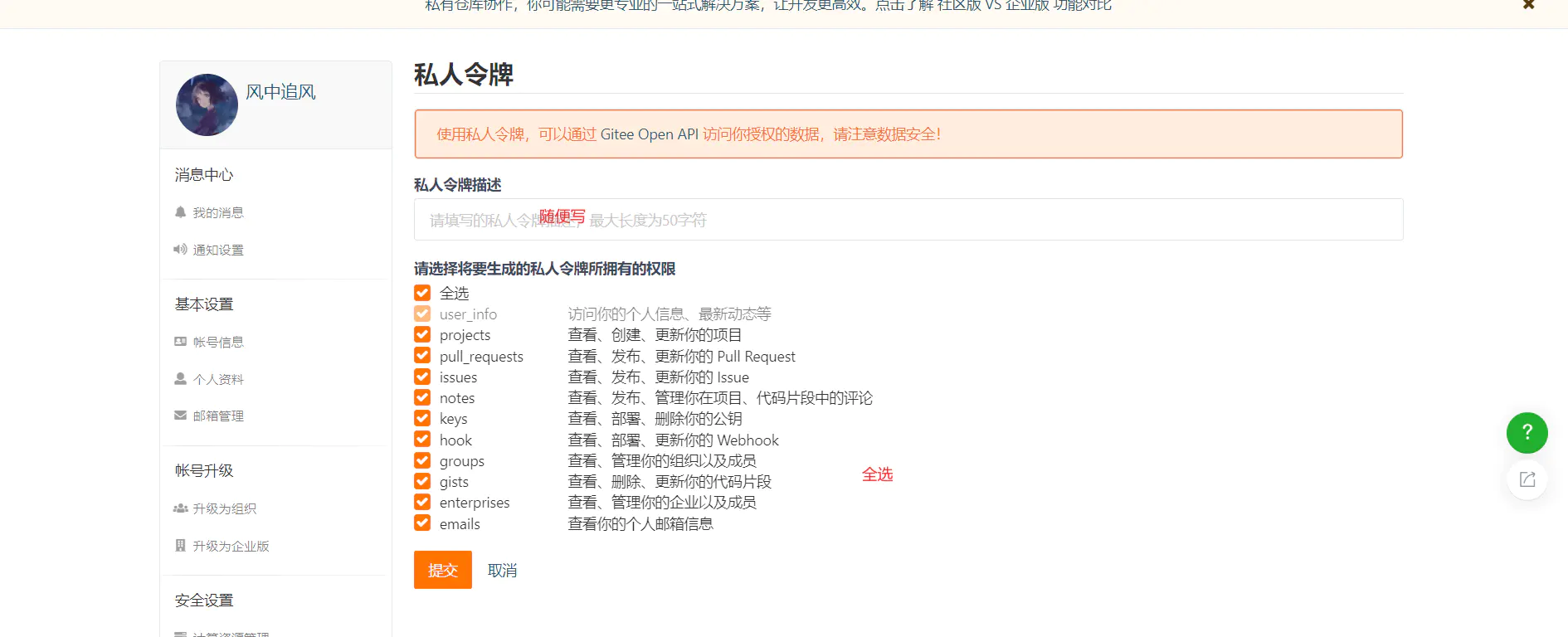The width and height of the screenshot is (1568, 637).
Task: Uncheck the hook permission checkbox
Action: [x=422, y=440]
